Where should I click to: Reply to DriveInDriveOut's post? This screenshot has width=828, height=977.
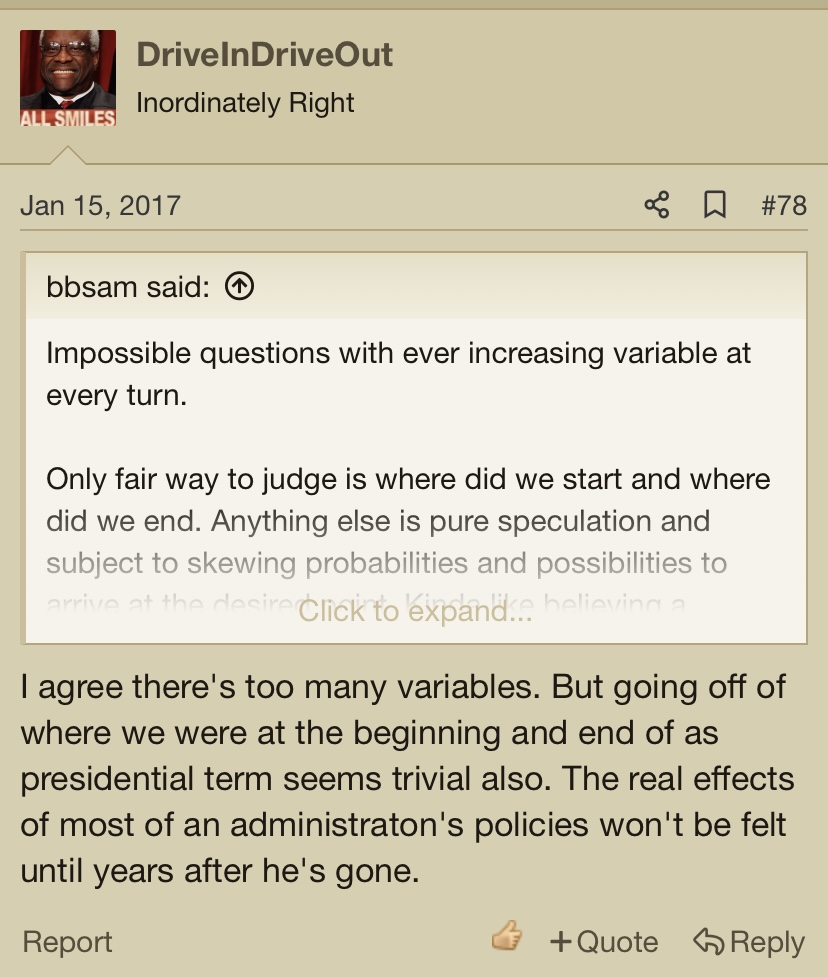(749, 941)
